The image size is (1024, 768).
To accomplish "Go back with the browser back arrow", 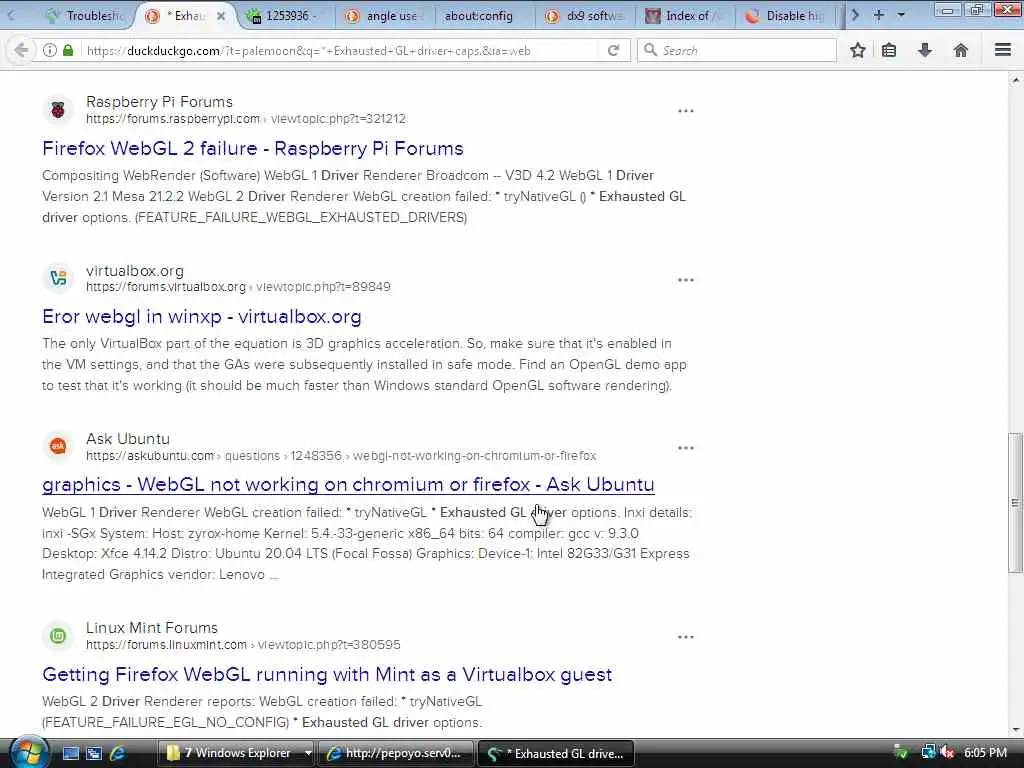I will pos(21,50).
